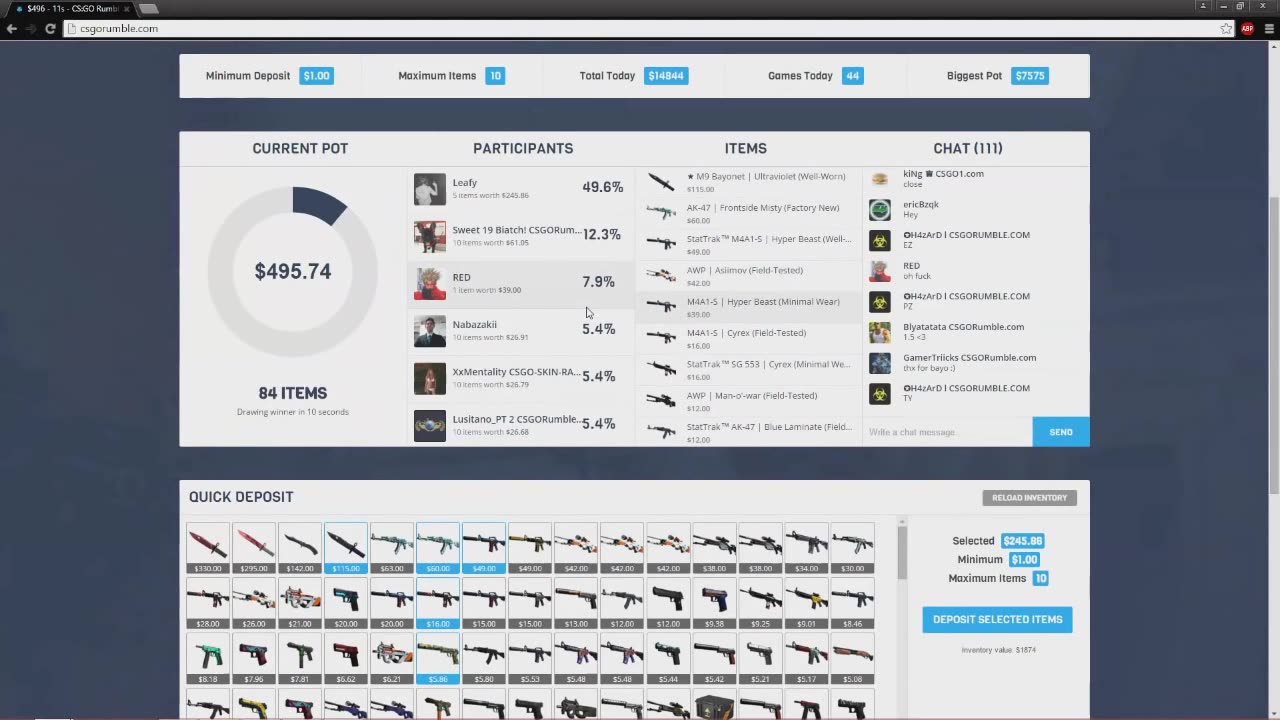Open Leafy's participant entry
This screenshot has height=720, width=1280.
[521, 189]
